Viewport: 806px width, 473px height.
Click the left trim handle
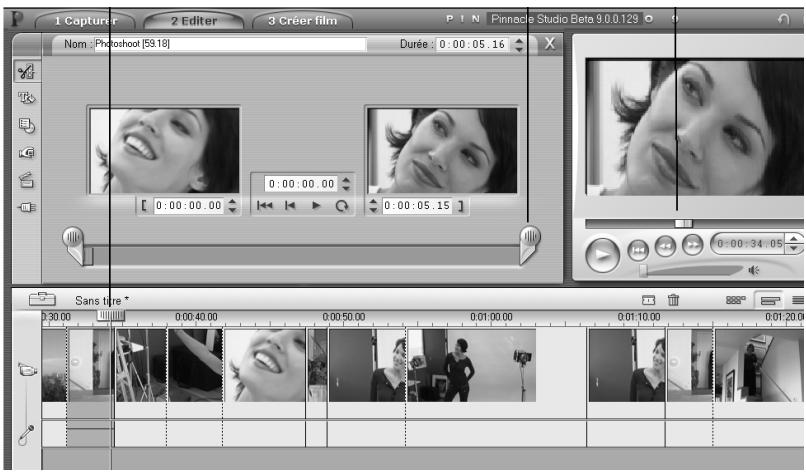click(74, 245)
